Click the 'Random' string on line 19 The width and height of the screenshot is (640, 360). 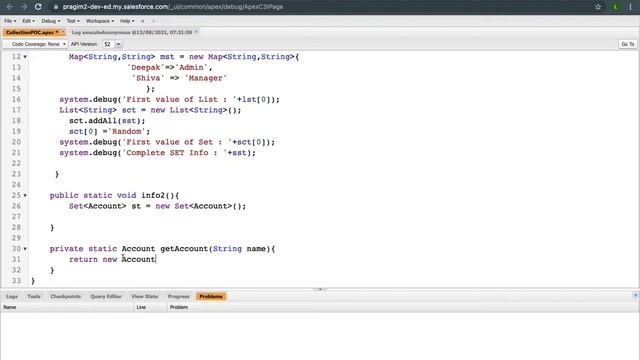(127, 131)
